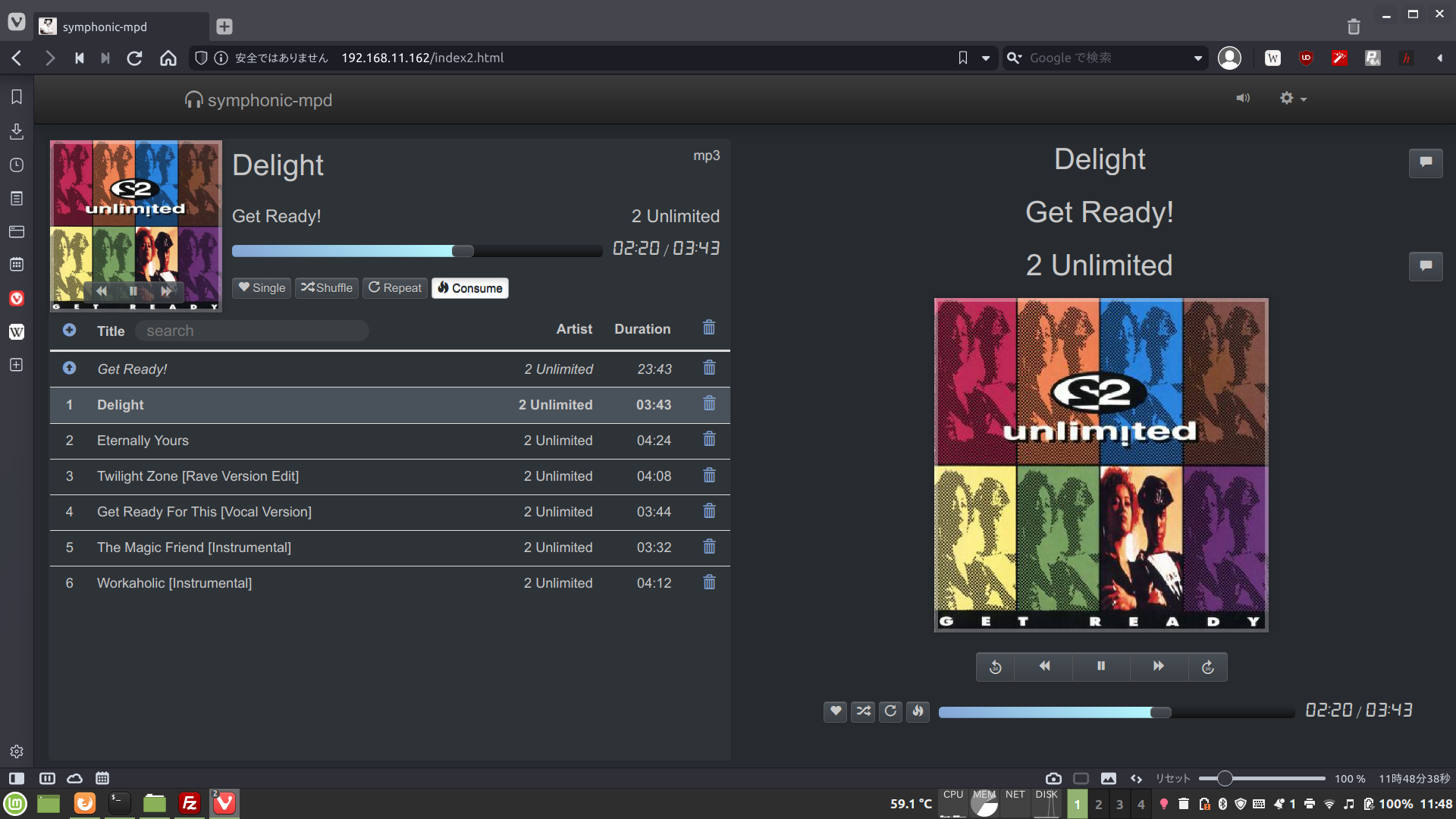Screen dimensions: 1456x819
Task: Play the Eternally Yours track
Action: click(x=390, y=441)
